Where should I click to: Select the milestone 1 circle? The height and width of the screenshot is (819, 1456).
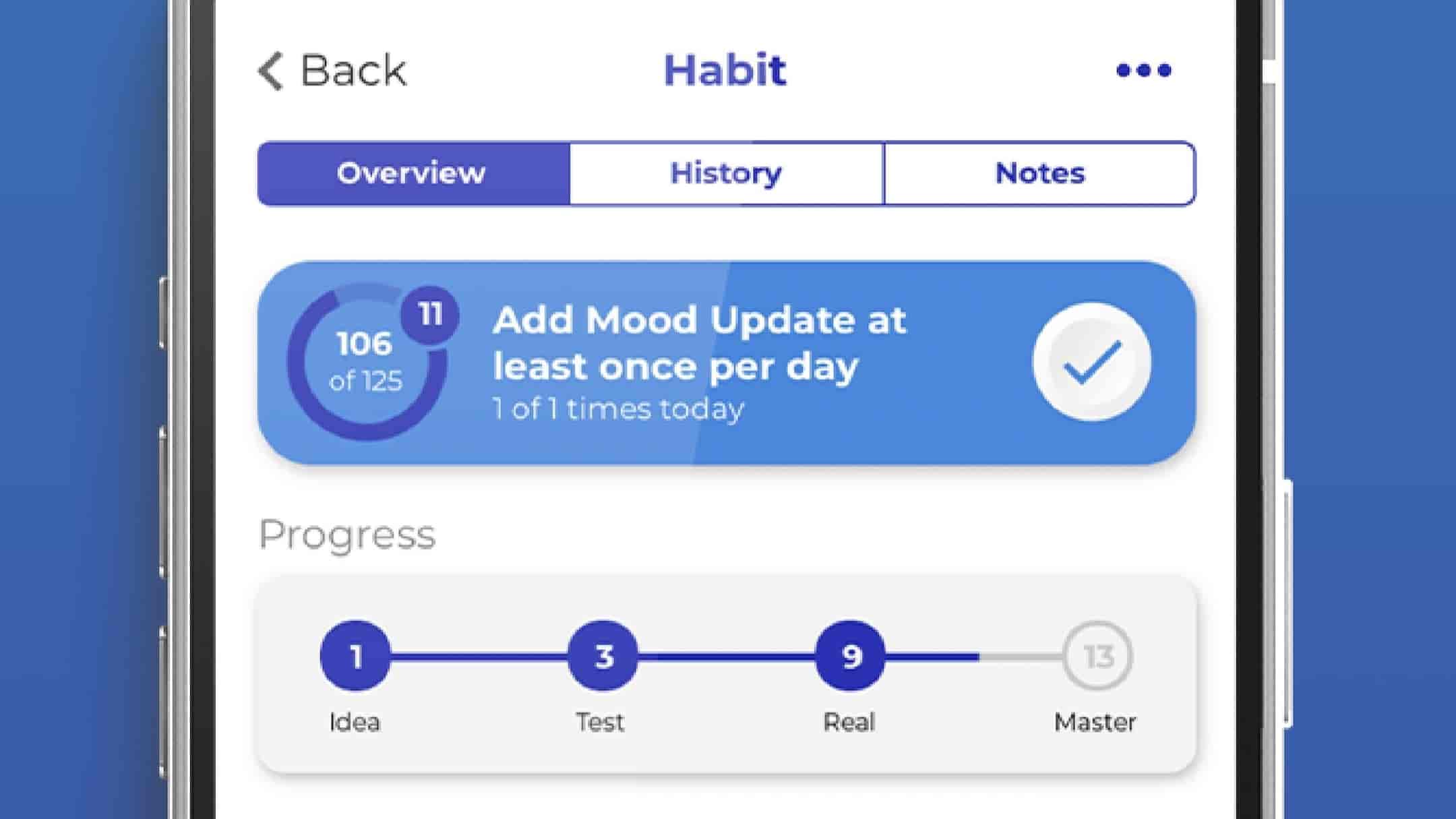pos(355,656)
